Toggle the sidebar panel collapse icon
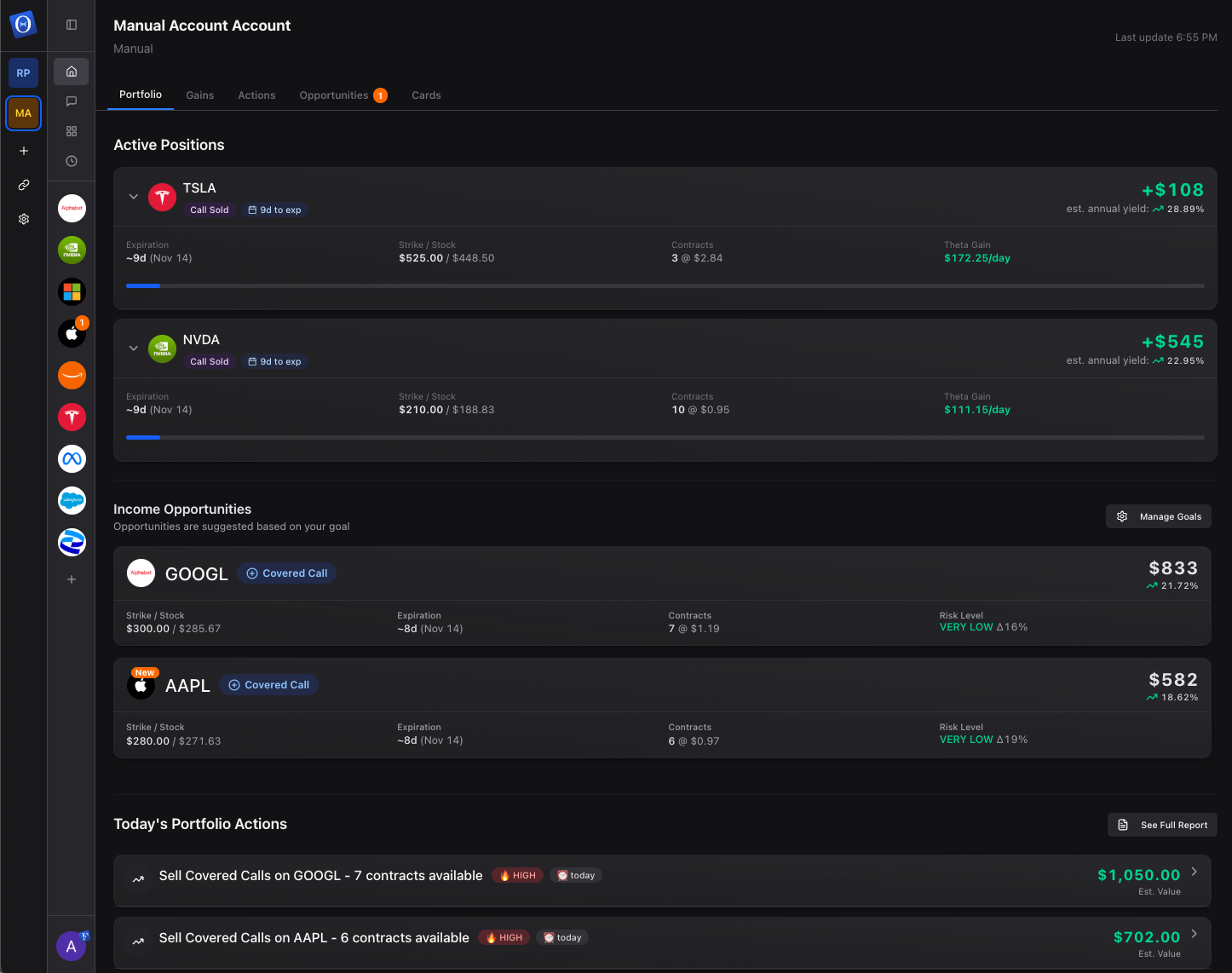This screenshot has height=973, width=1232. pyautogui.click(x=72, y=25)
